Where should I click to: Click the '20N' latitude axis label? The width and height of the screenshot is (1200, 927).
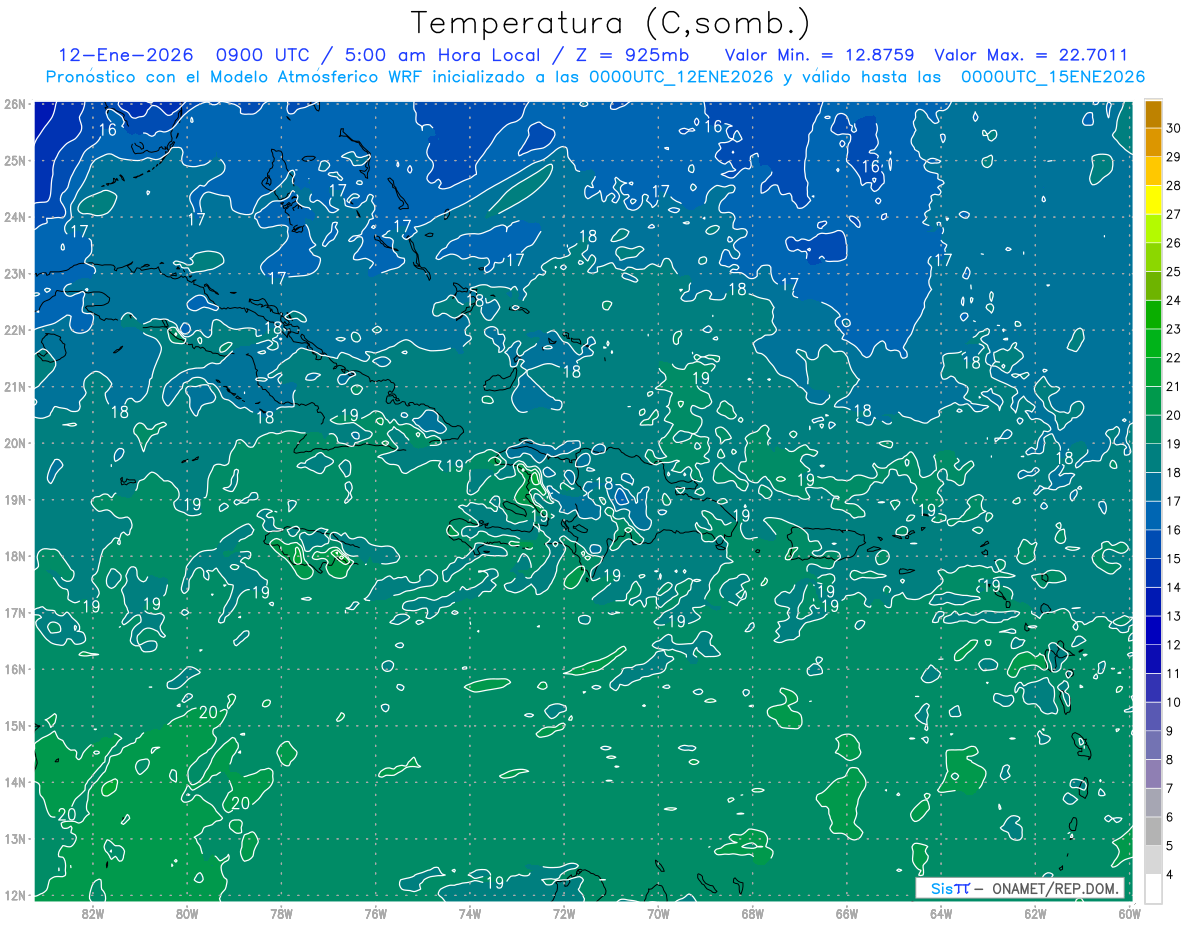(14, 443)
